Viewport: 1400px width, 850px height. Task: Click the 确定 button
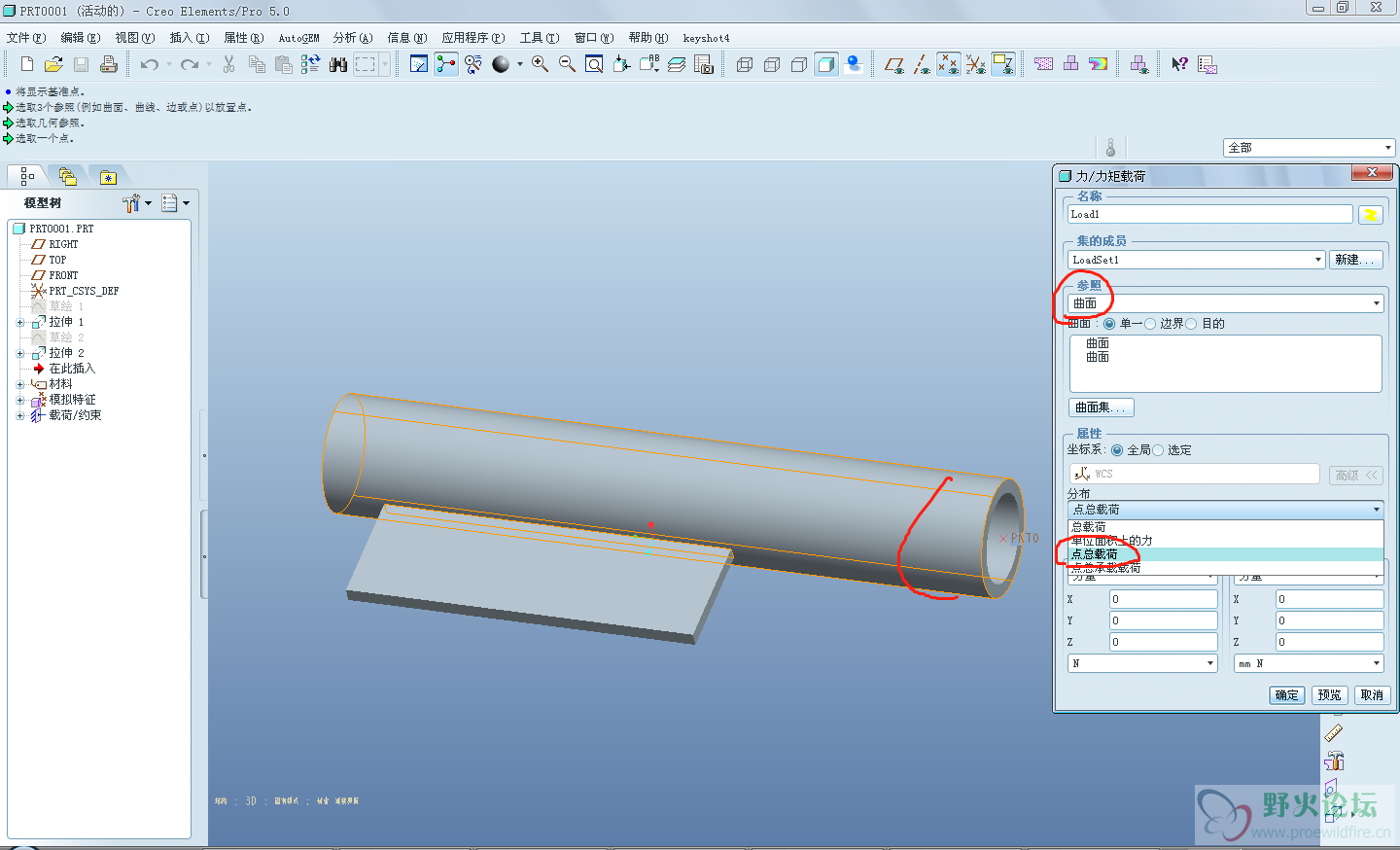[x=1286, y=694]
